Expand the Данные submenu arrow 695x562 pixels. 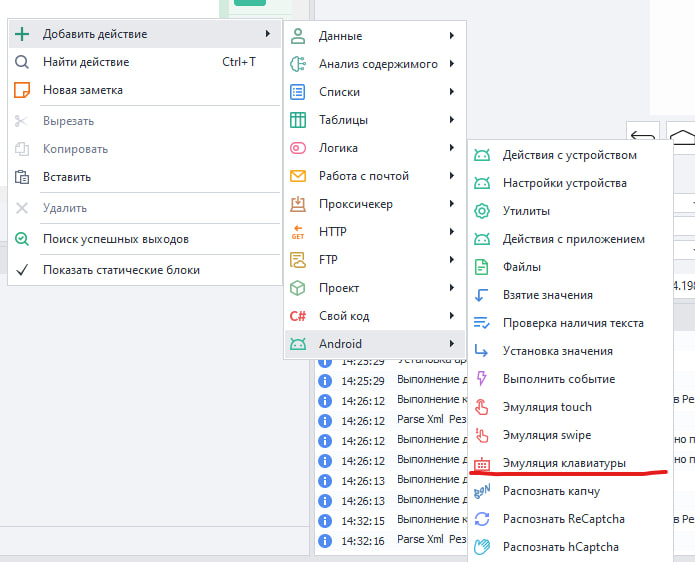pos(451,35)
